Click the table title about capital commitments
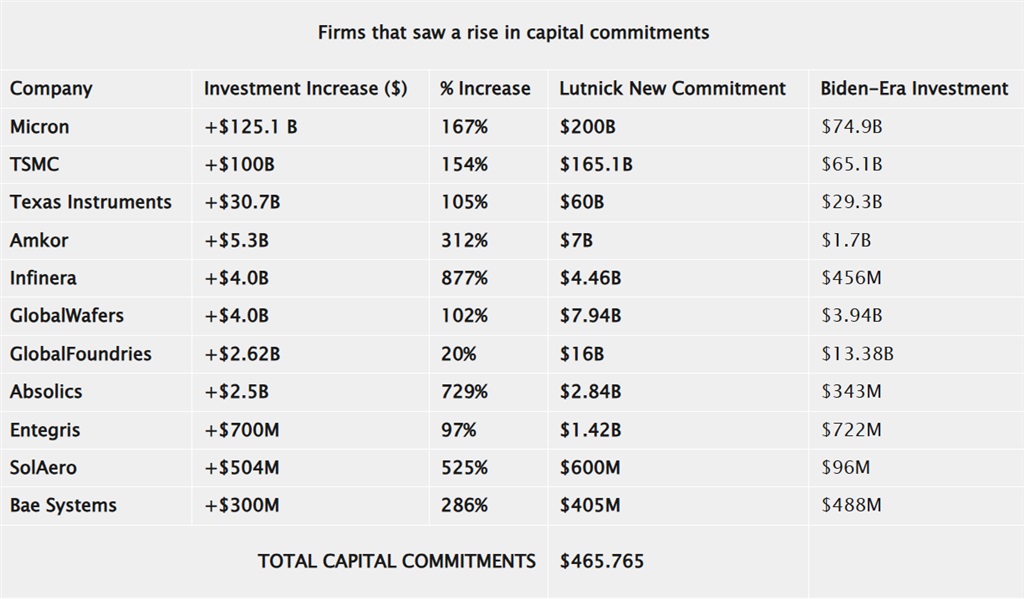 (513, 32)
